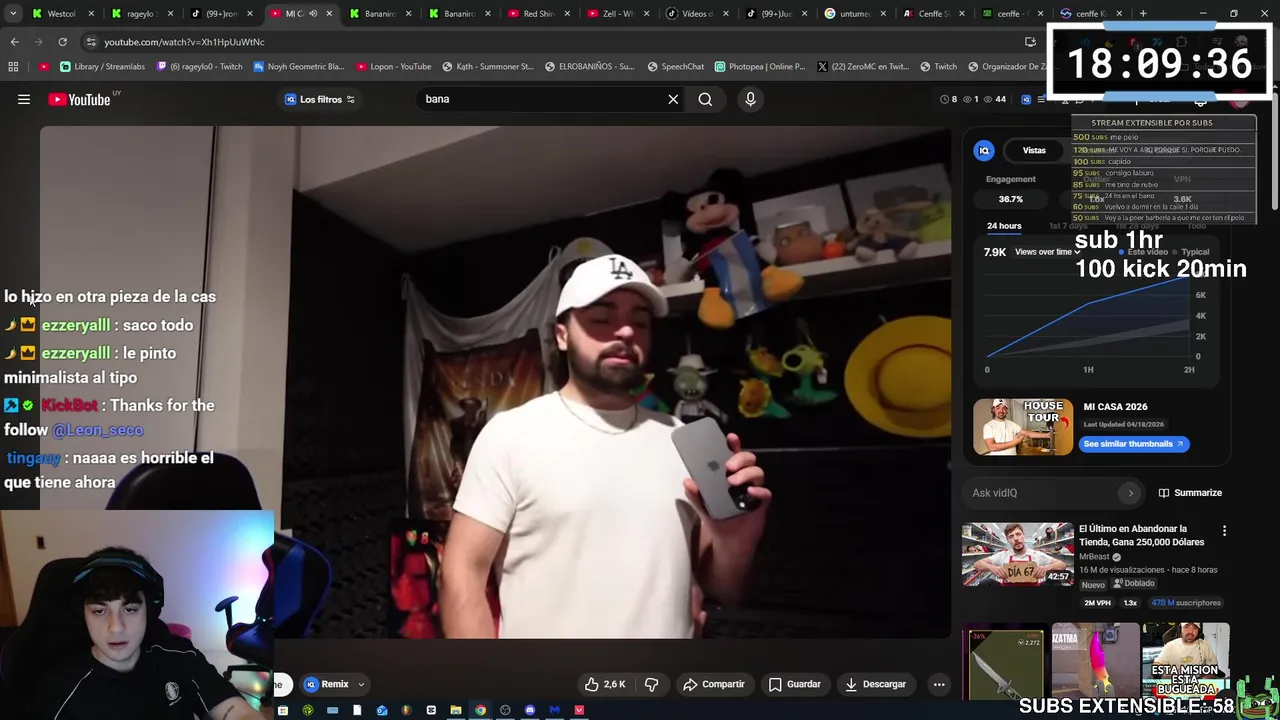Click tingauy username in chat overlay

click(x=33, y=458)
